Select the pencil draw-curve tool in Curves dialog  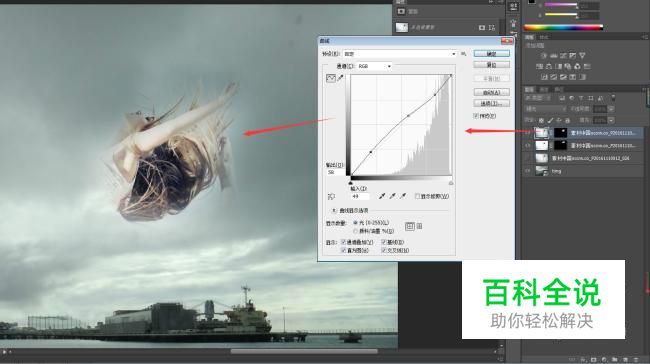(340, 78)
